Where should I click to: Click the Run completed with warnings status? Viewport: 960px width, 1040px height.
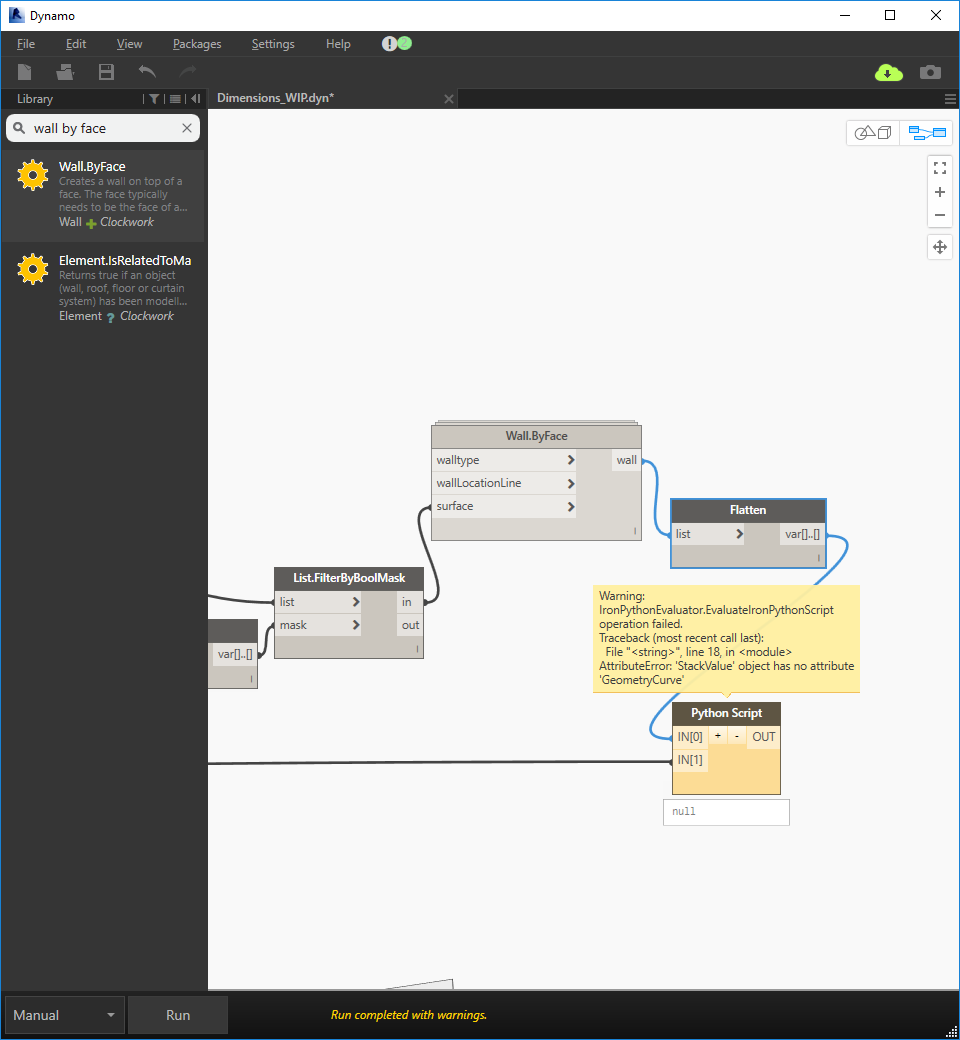(x=409, y=1015)
